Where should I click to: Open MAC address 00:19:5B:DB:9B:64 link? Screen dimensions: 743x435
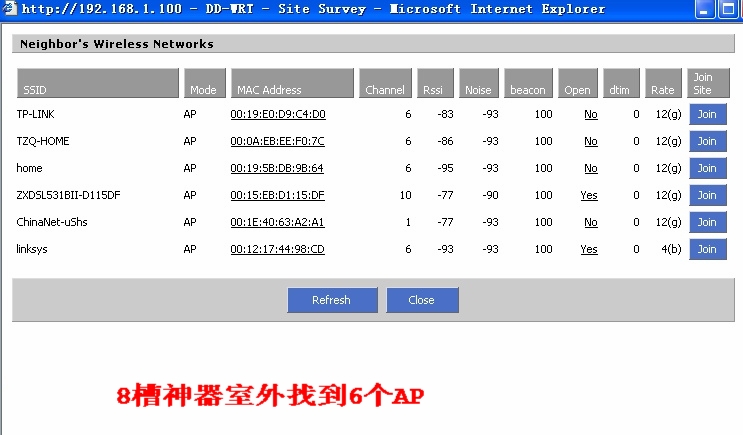coord(277,168)
